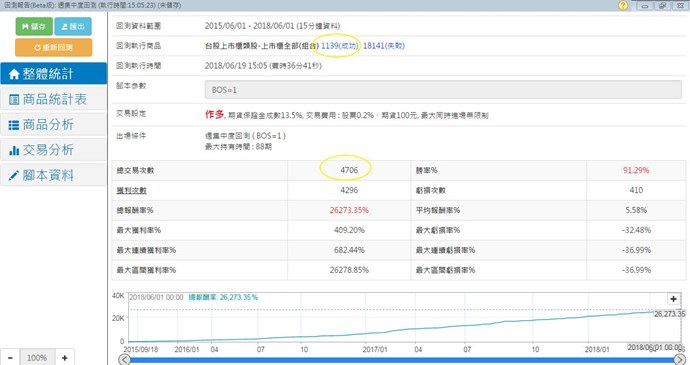The width and height of the screenshot is (690, 365).
Task: Select the max loss value -32.48%
Action: [x=636, y=230]
